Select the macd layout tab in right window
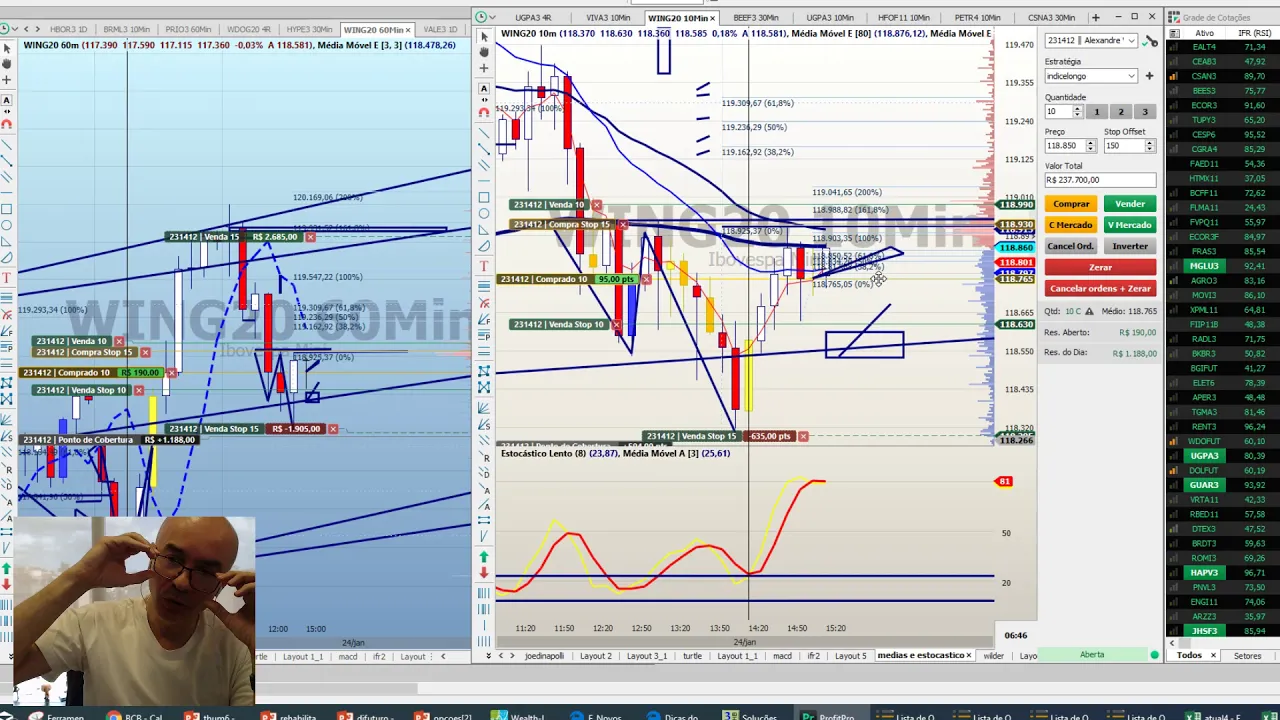1280x720 pixels. [782, 656]
